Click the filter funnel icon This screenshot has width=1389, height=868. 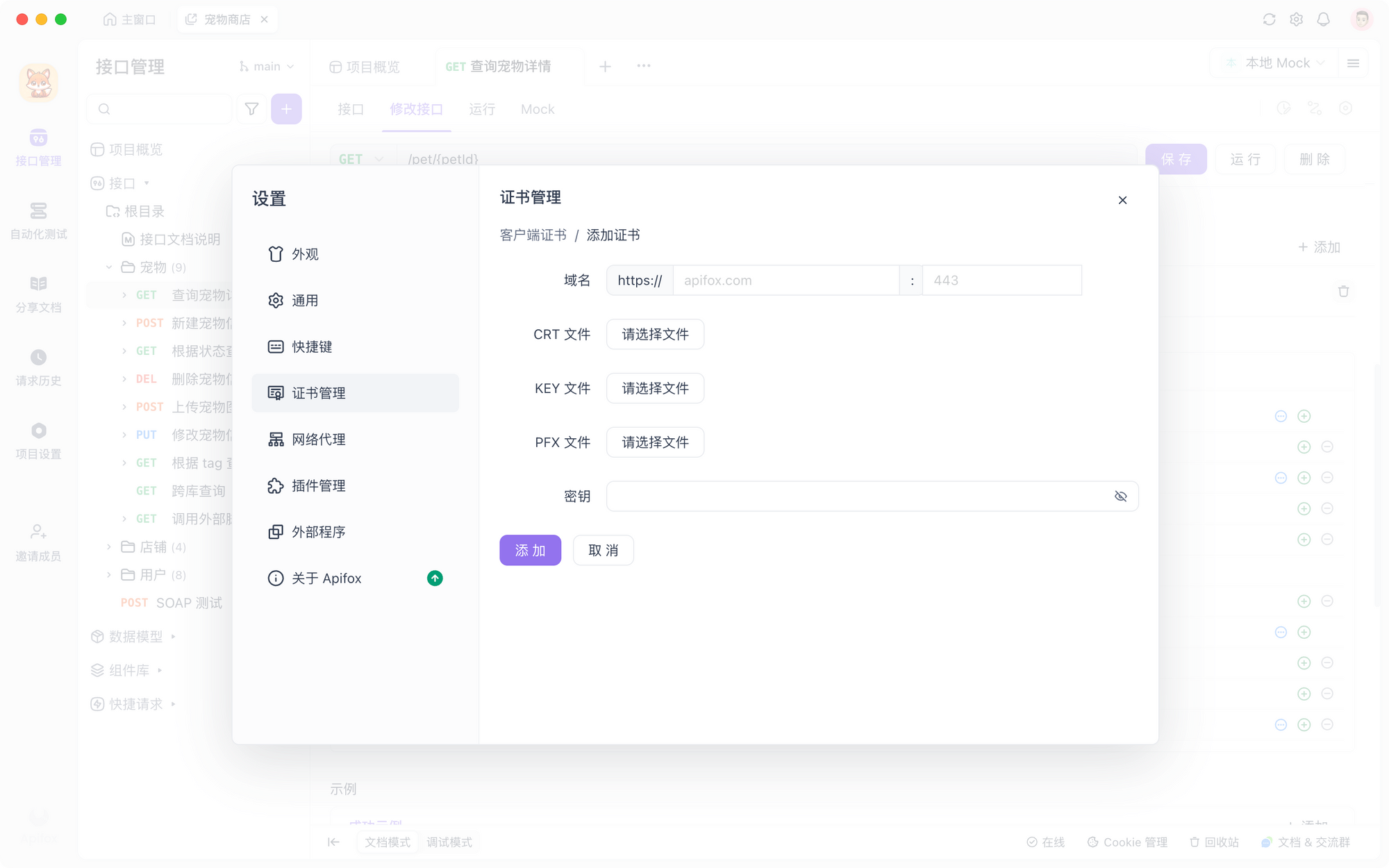coord(251,109)
